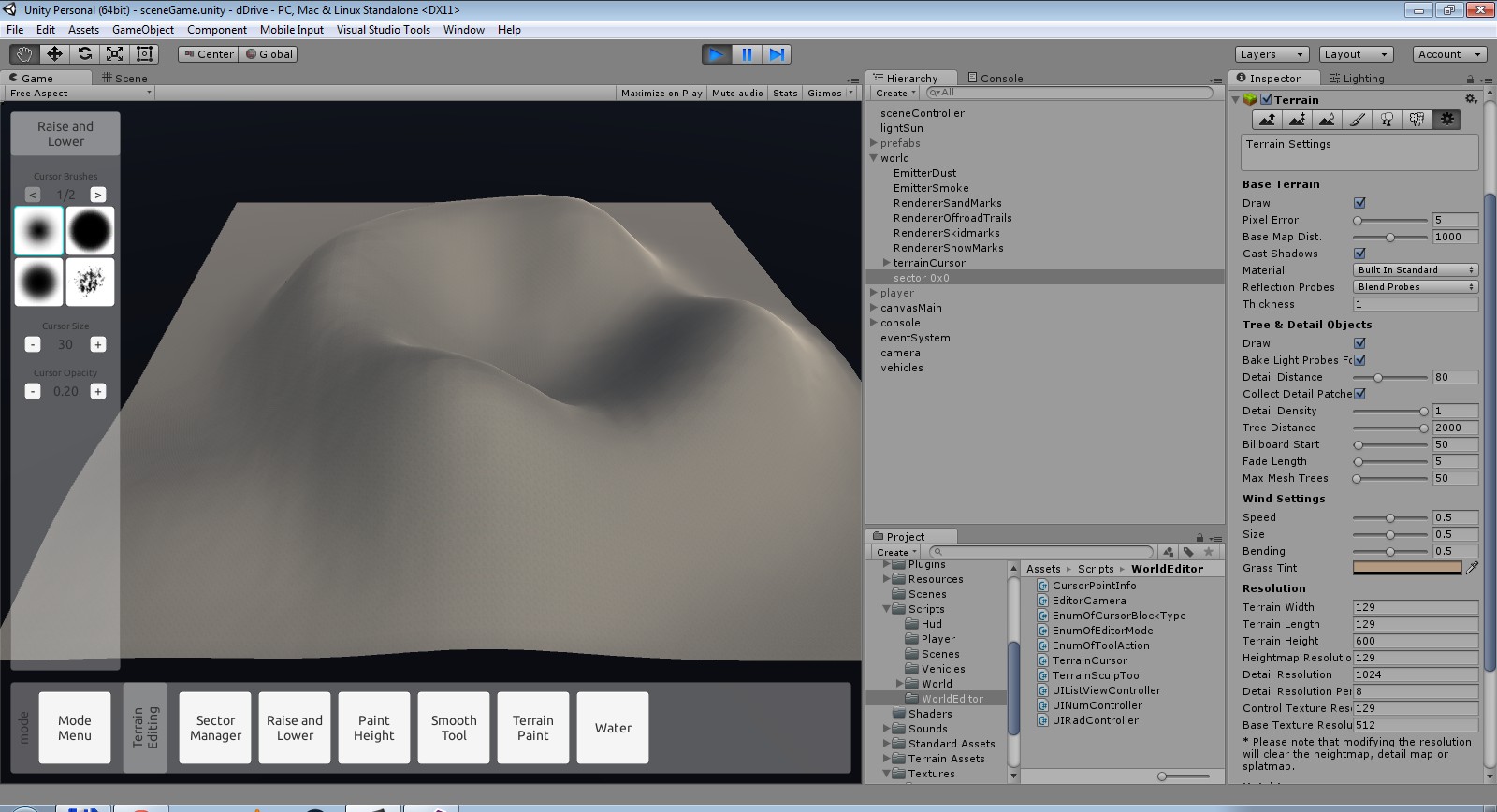This screenshot has height=812, width=1497.
Task: Open the Component menu
Action: [217, 30]
